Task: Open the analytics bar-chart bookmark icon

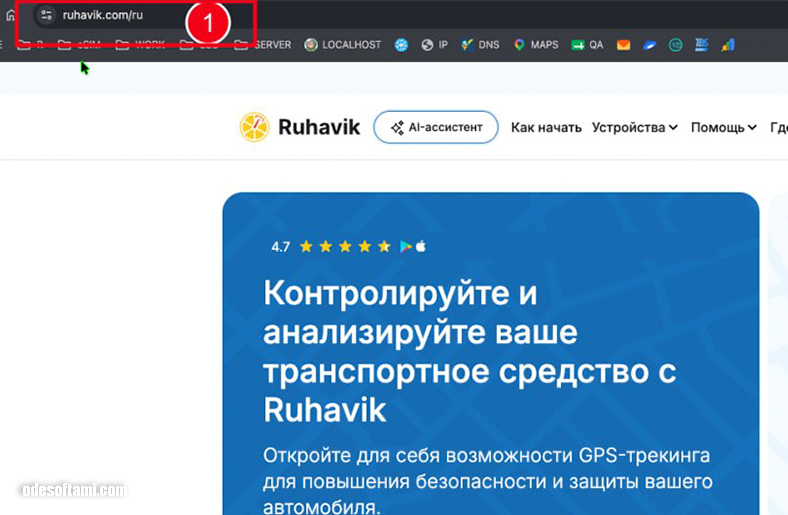Action: coord(728,45)
